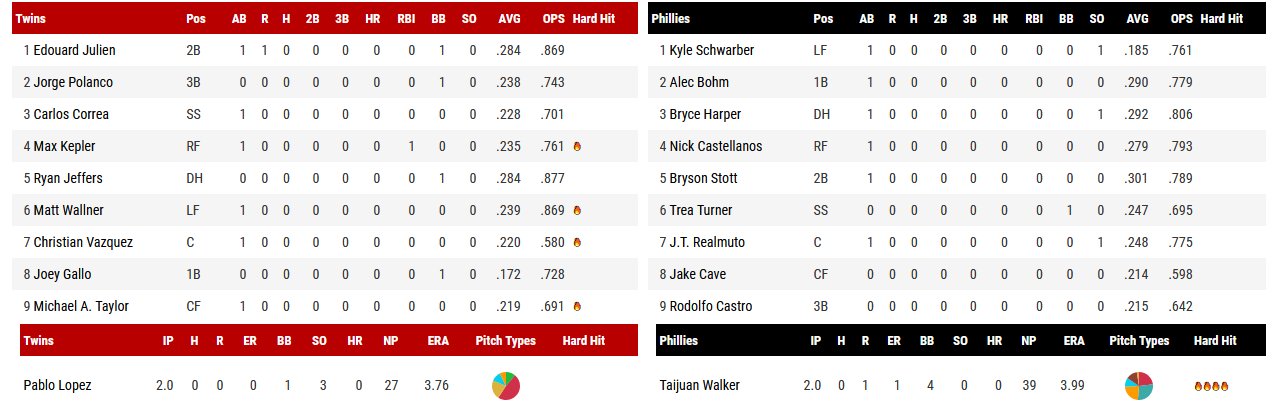Select Kyle Schwarber in Phillies lineup
1281x412 pixels.
712,50
